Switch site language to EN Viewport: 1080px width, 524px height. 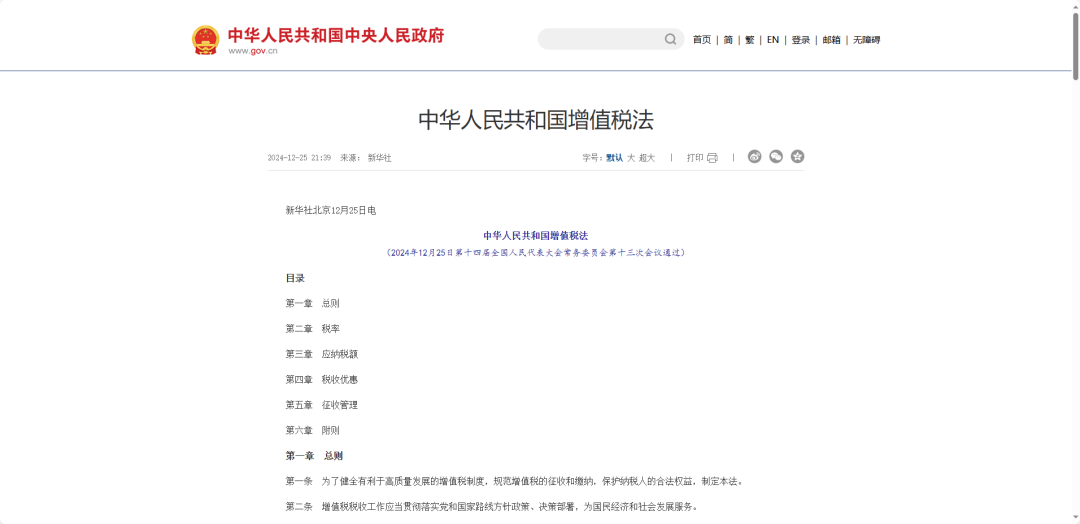(773, 40)
